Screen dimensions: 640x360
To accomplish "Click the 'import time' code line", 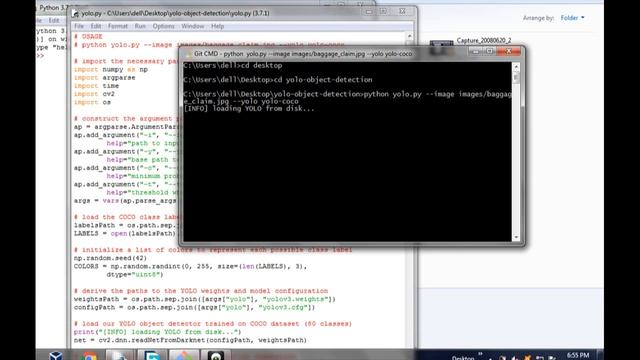I will (x=96, y=86).
